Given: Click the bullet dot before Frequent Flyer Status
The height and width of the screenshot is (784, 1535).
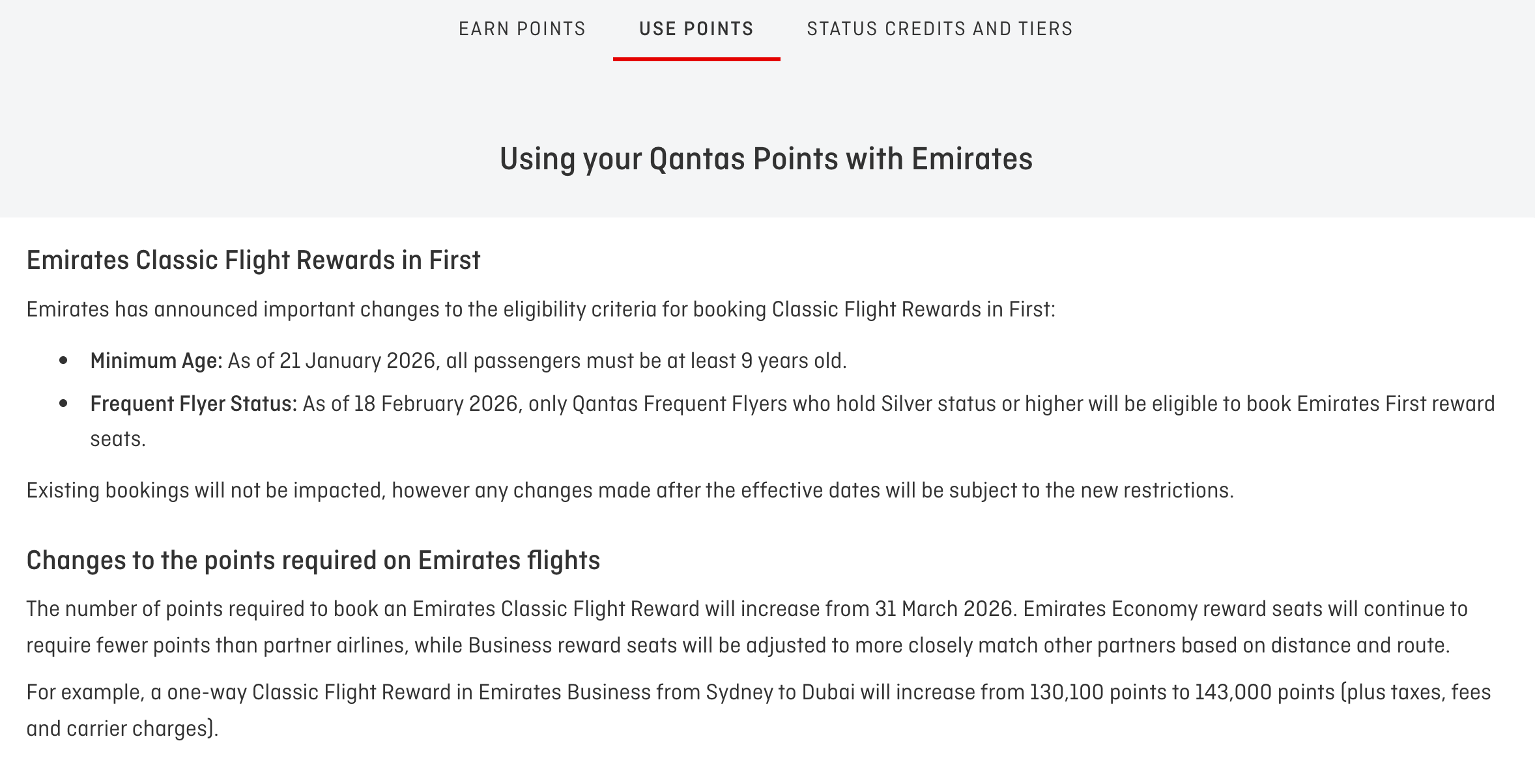Looking at the screenshot, I should (x=63, y=404).
